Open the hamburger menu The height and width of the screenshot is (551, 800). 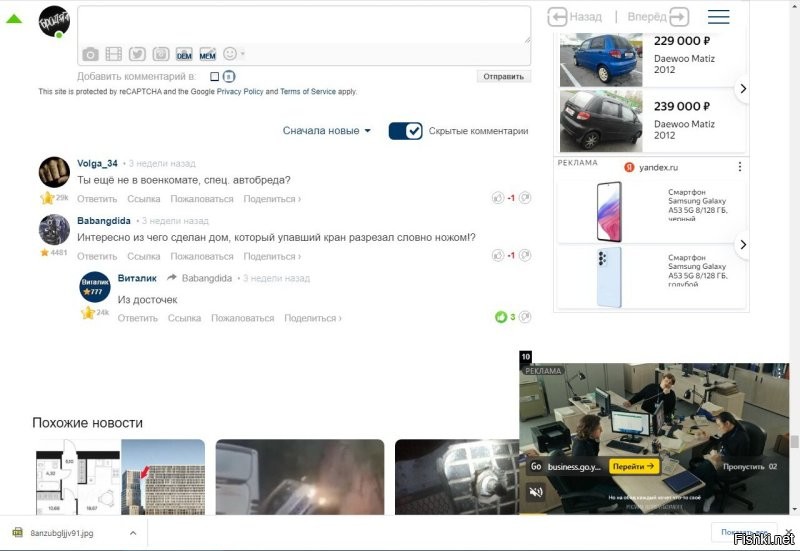point(718,17)
